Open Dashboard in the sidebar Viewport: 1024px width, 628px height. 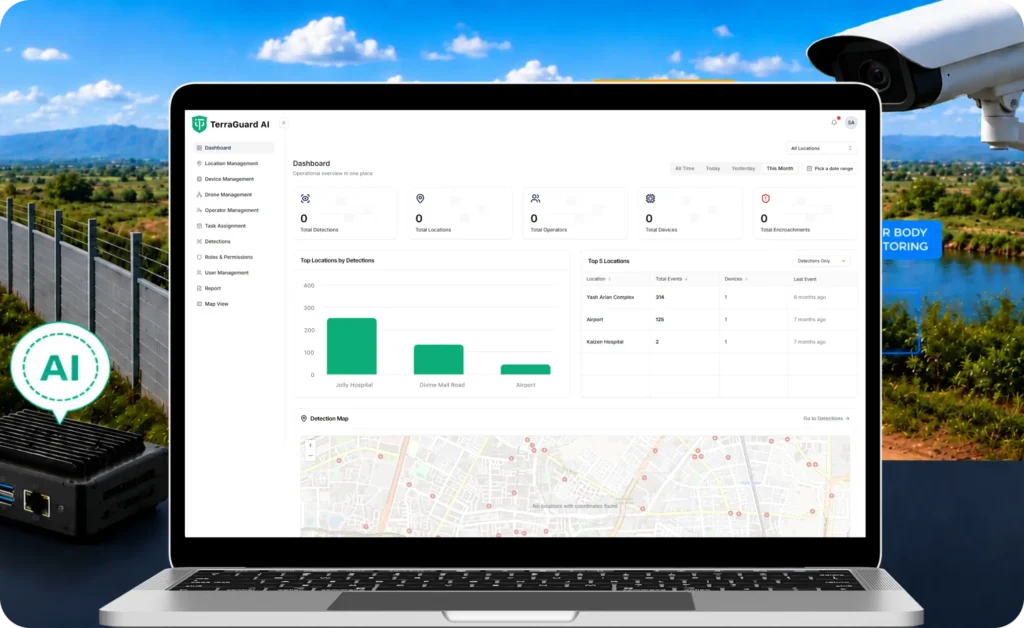point(234,148)
